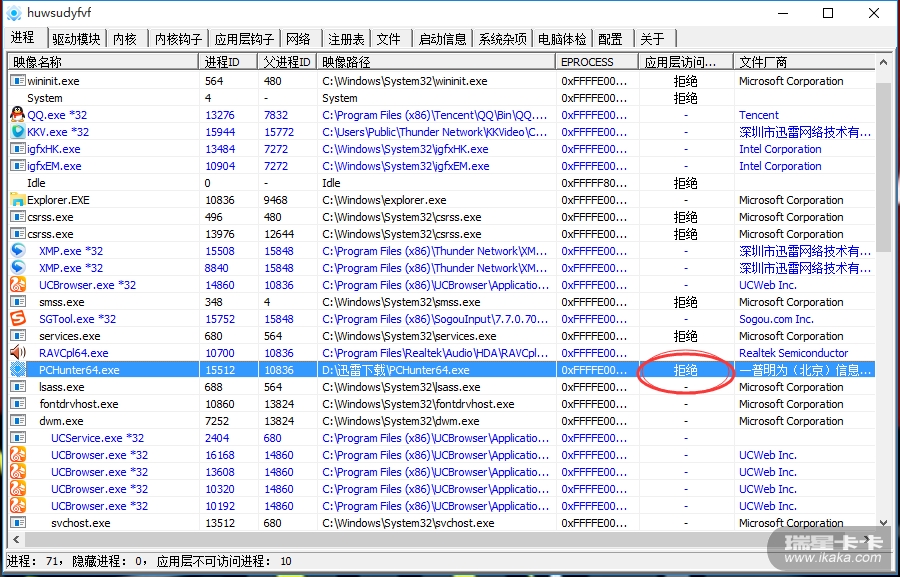Select the csrss.exe row with PID 496

(441, 217)
